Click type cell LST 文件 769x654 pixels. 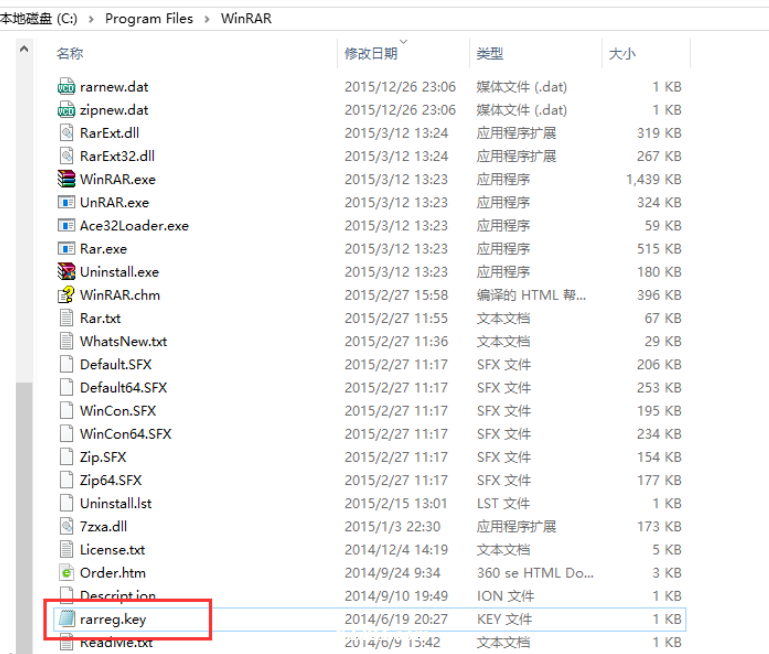[x=503, y=503]
